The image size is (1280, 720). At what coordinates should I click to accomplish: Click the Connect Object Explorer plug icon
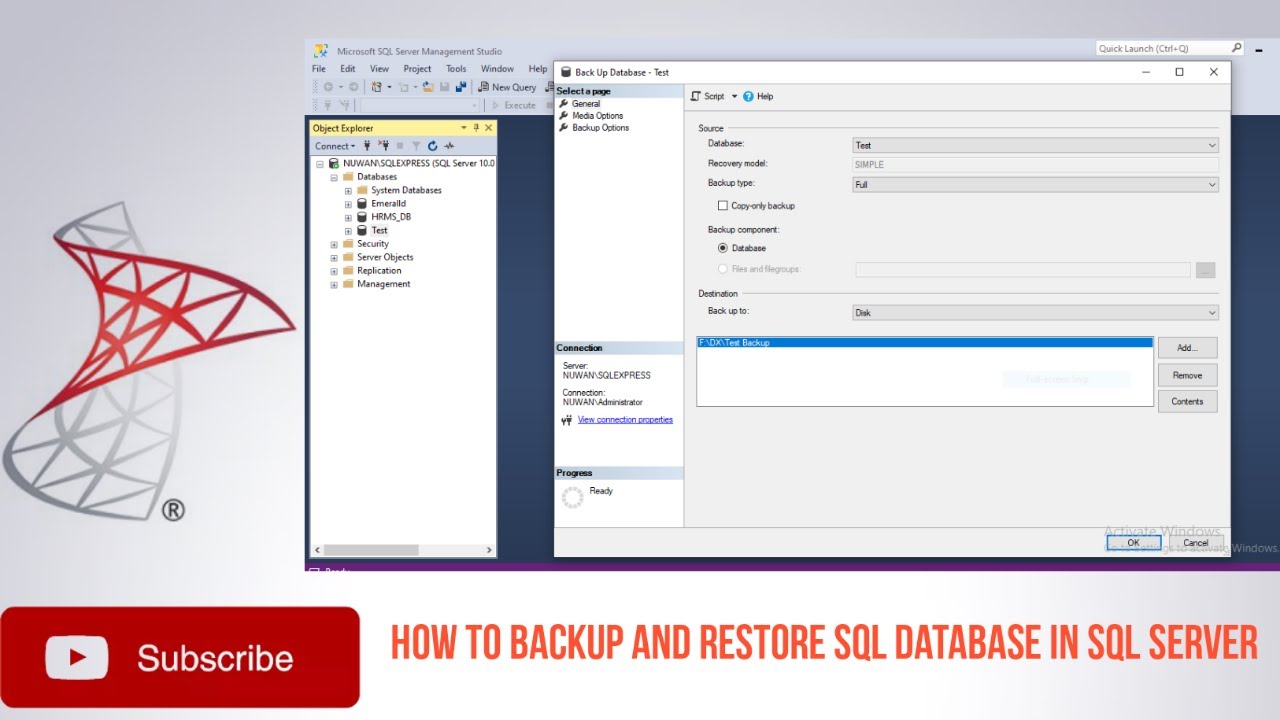[x=367, y=146]
